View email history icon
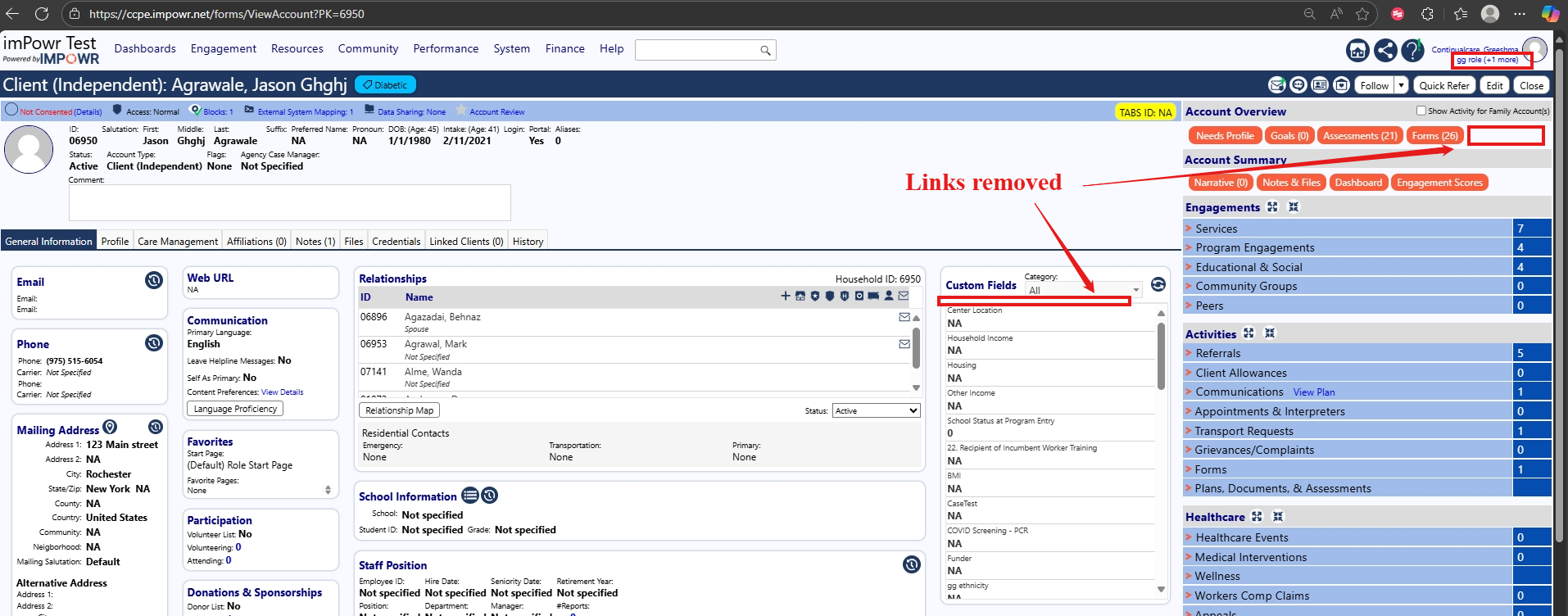This screenshot has height=616, width=1568. [x=154, y=280]
